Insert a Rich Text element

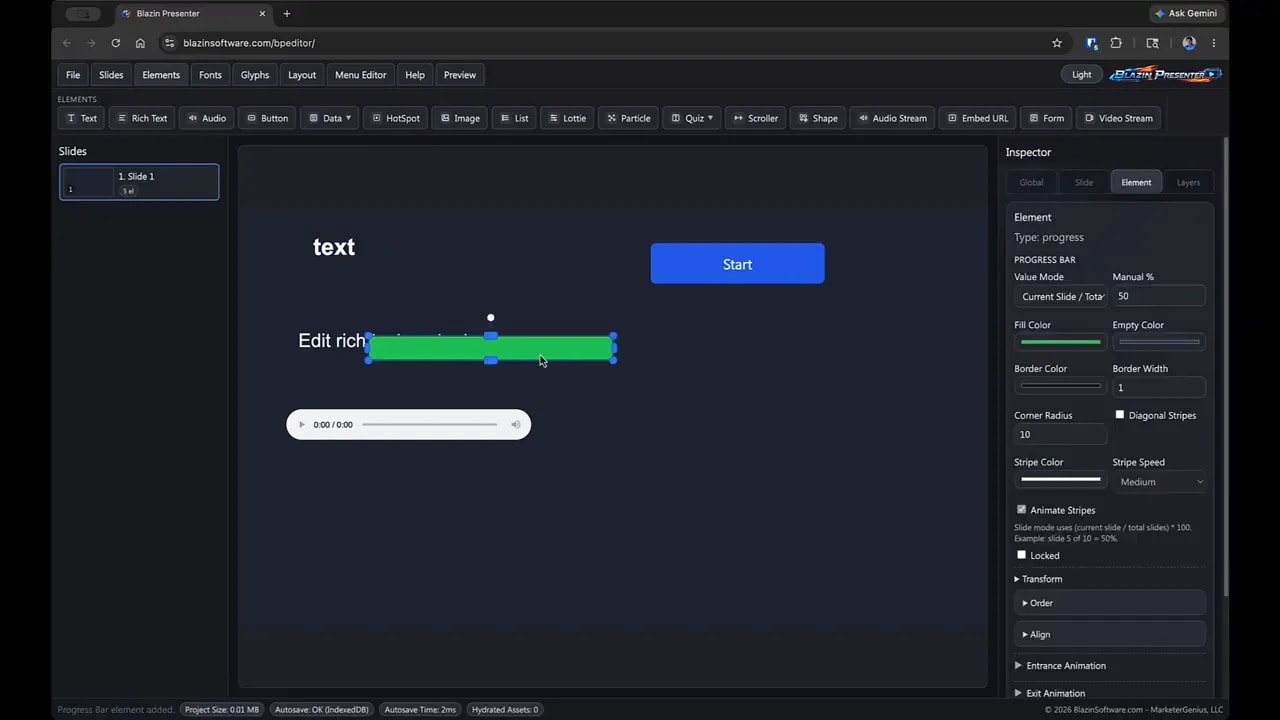click(141, 118)
